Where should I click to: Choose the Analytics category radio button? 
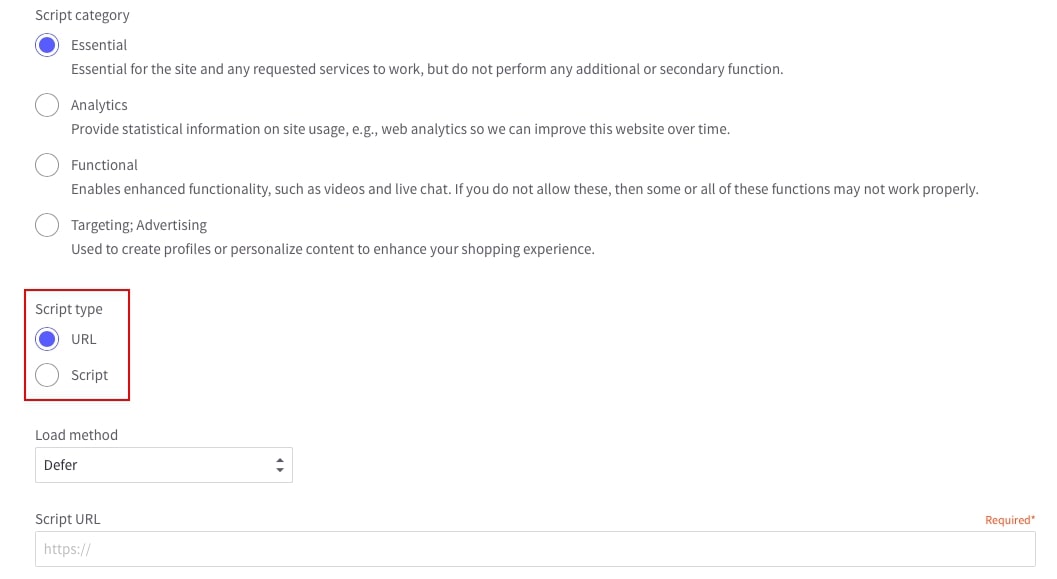click(x=47, y=105)
